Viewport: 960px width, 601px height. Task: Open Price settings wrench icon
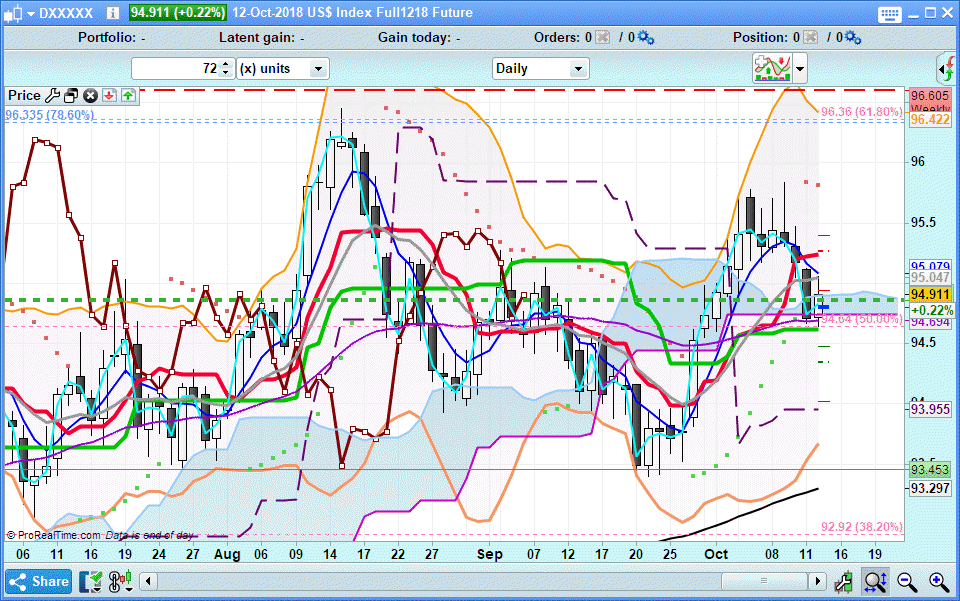click(x=53, y=95)
